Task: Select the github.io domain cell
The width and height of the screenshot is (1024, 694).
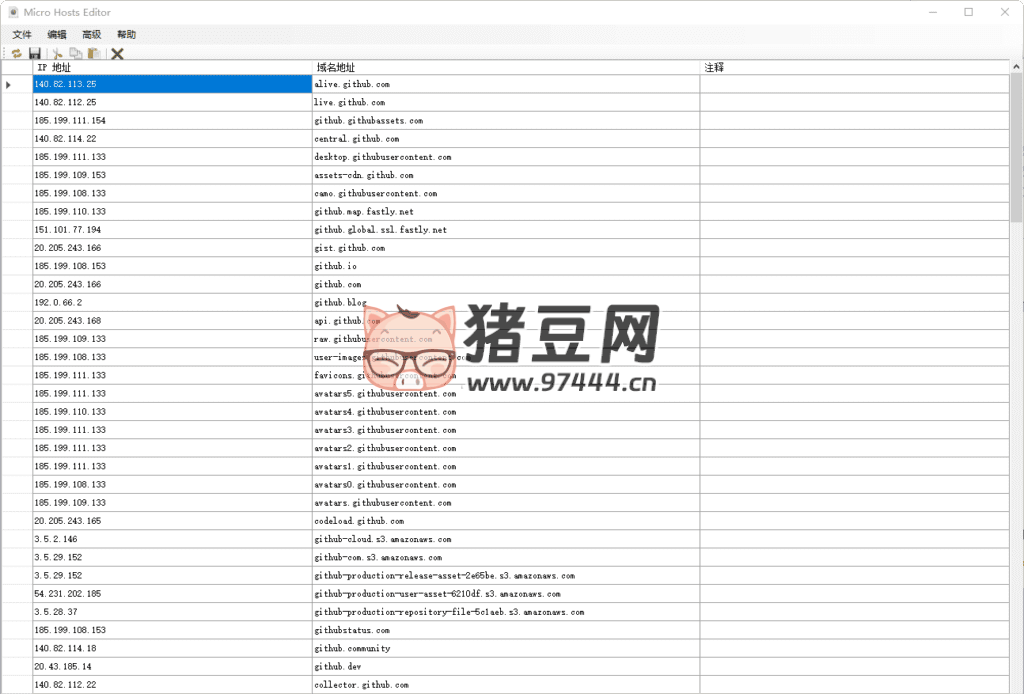Action: coord(505,266)
